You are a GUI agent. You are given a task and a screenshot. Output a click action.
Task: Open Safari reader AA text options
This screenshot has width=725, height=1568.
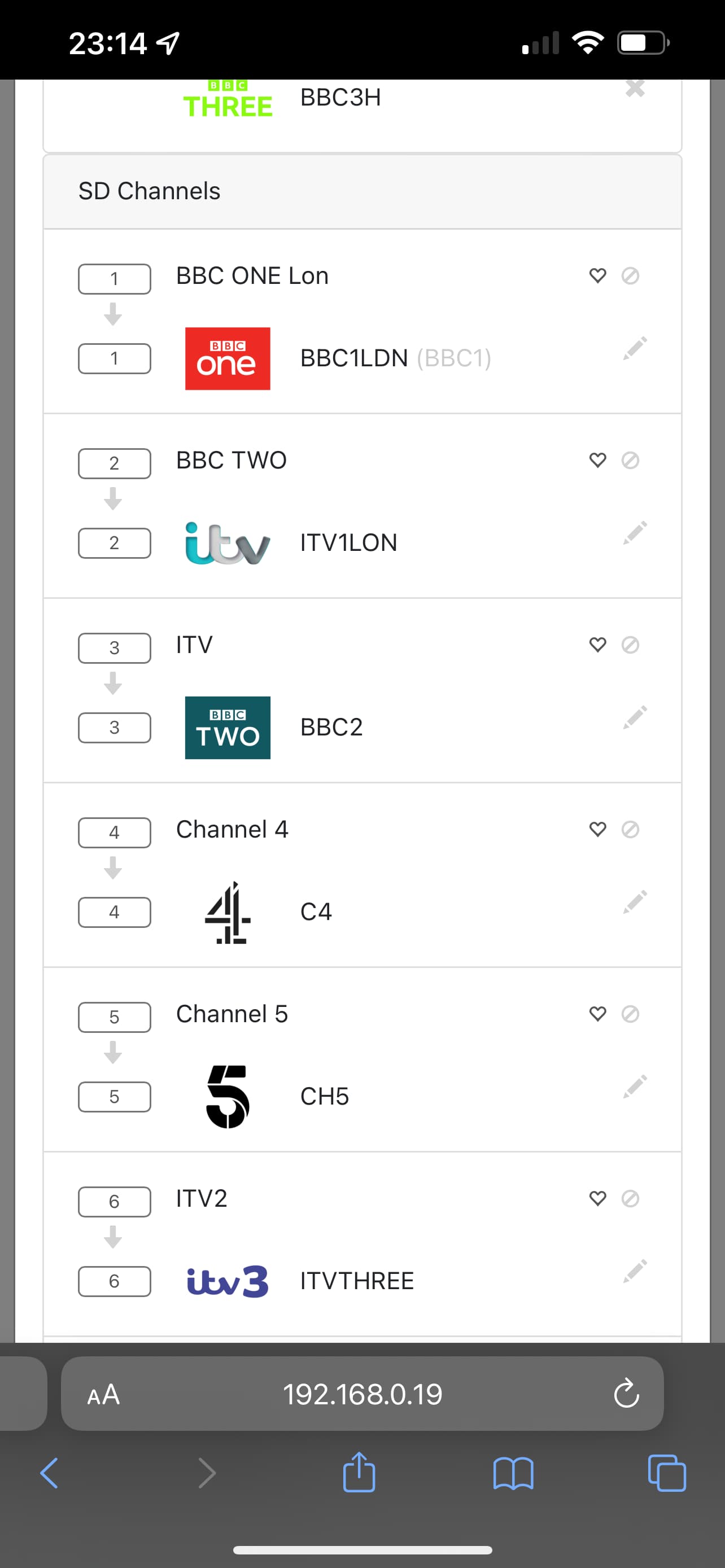pos(103,1395)
